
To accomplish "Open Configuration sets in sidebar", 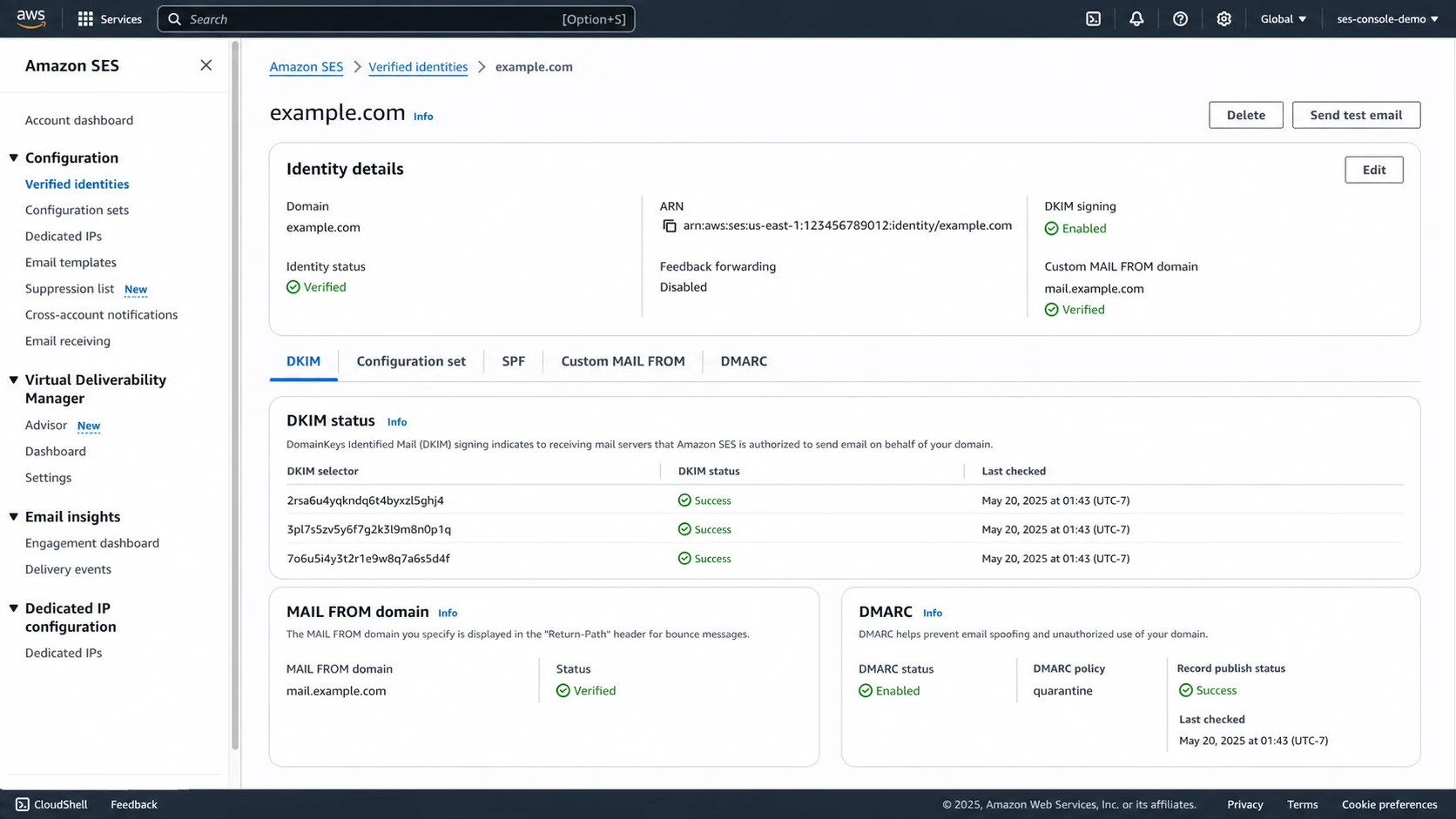I will coord(77,210).
